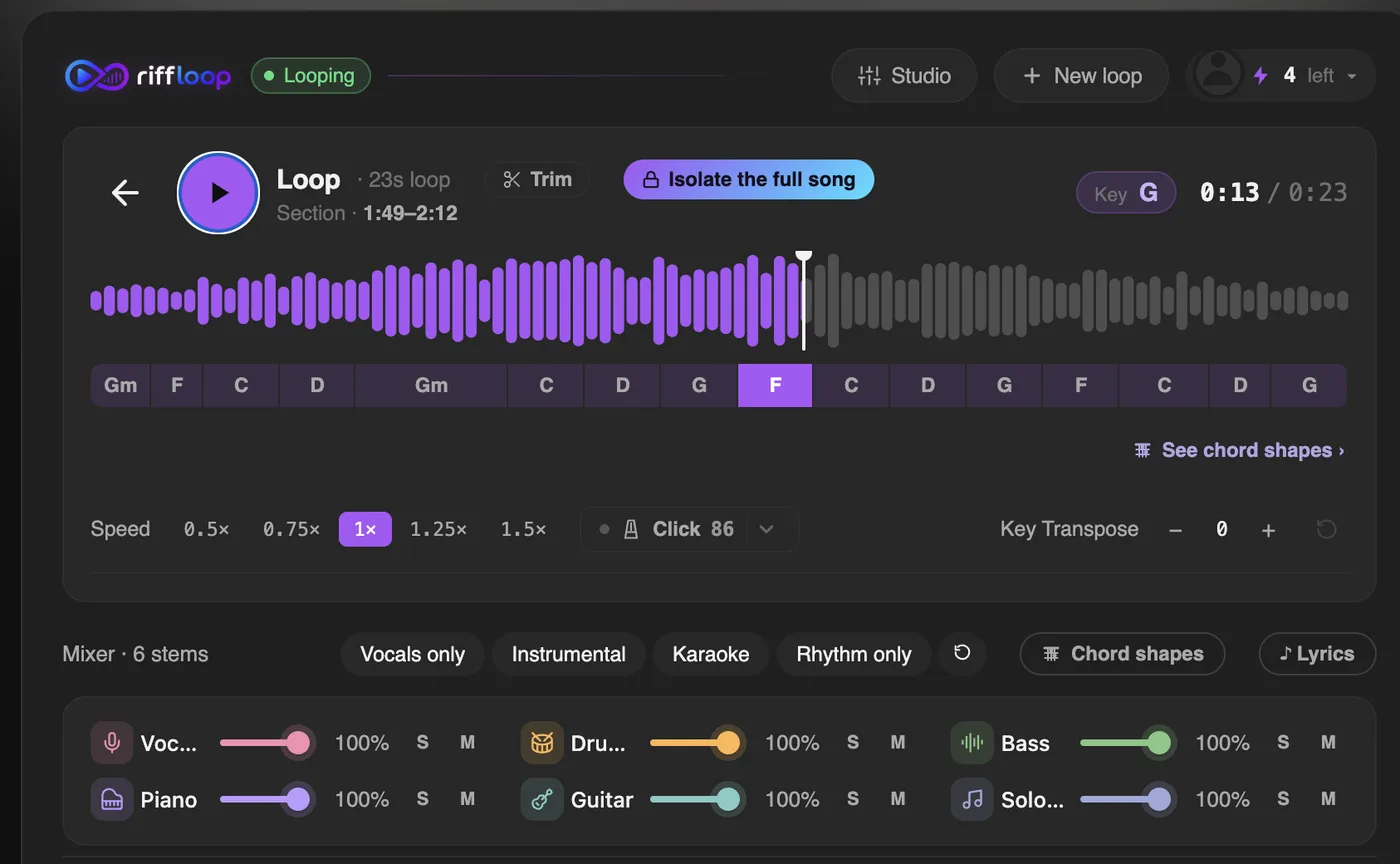Open the Lyrics panel
Image resolution: width=1400 pixels, height=864 pixels.
pos(1317,654)
